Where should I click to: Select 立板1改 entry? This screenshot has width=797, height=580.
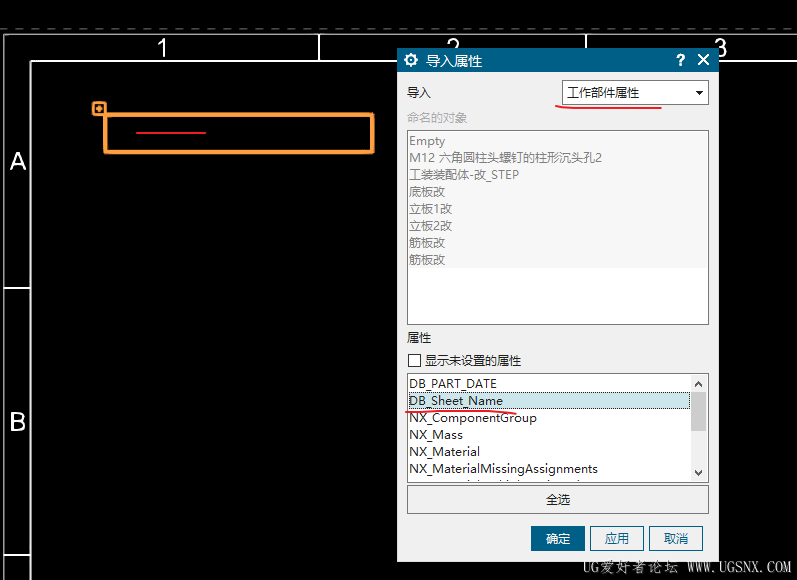click(x=558, y=209)
